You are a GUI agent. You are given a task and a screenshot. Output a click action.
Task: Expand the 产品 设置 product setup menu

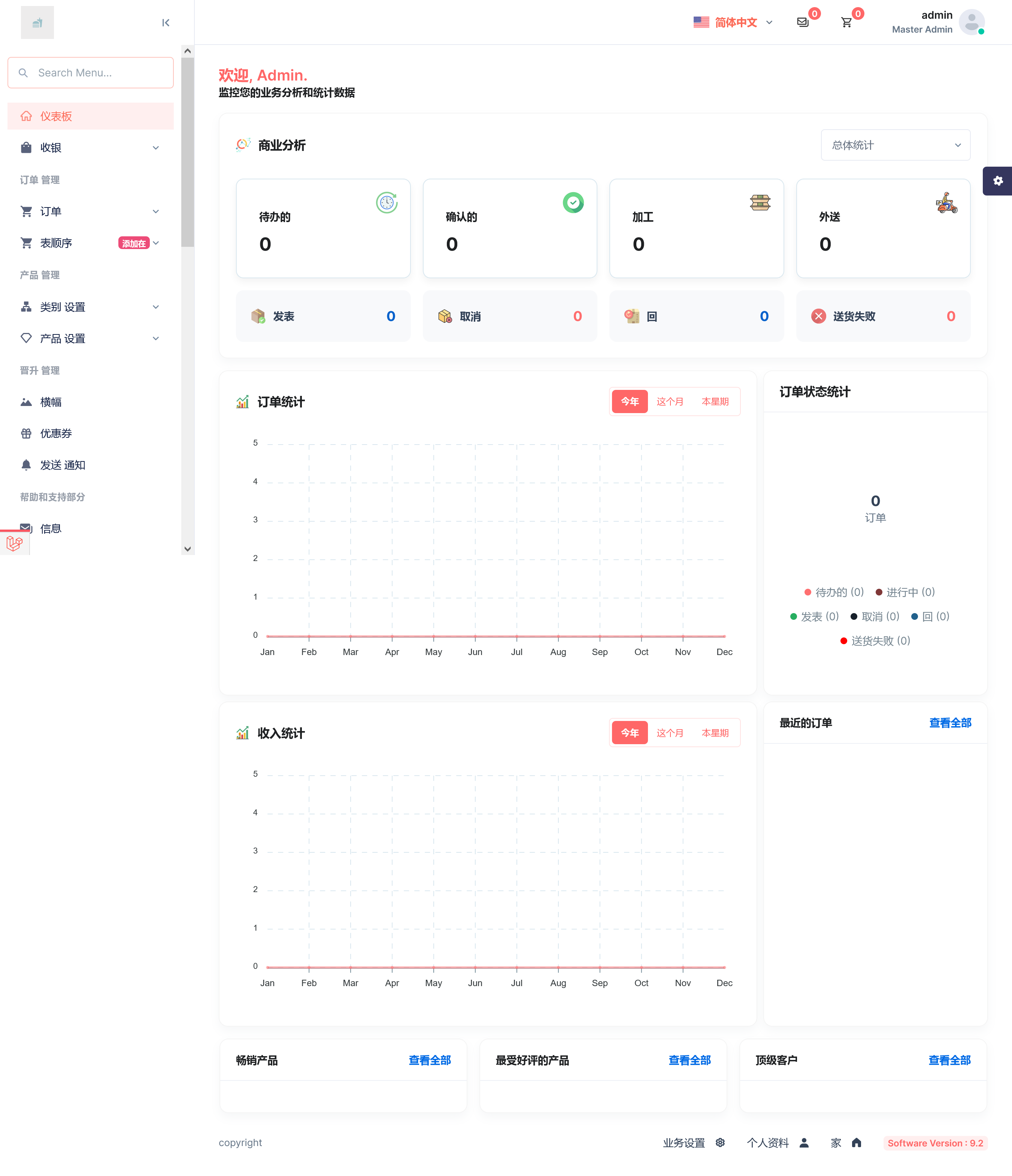(x=91, y=338)
